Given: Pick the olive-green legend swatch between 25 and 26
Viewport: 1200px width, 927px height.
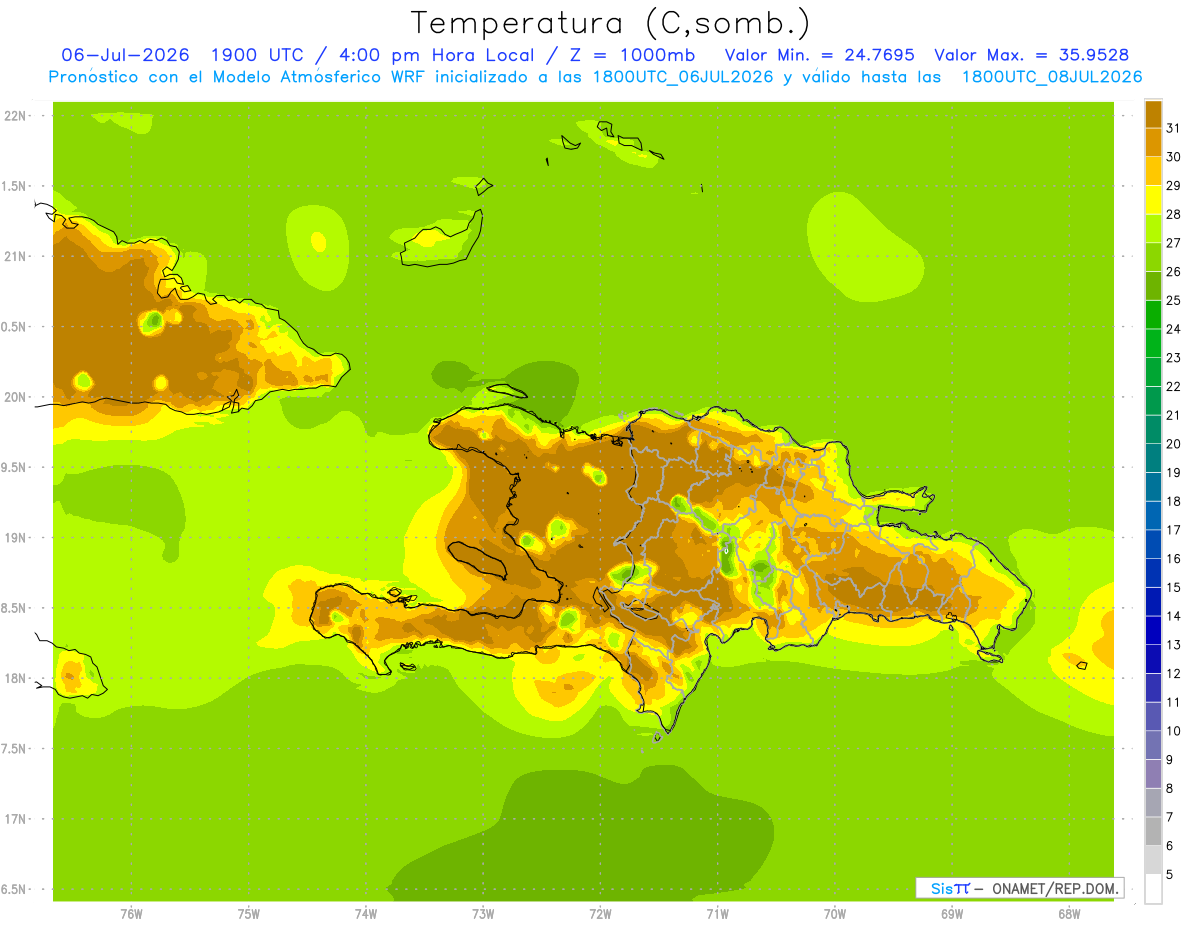Looking at the screenshot, I should click(1153, 286).
